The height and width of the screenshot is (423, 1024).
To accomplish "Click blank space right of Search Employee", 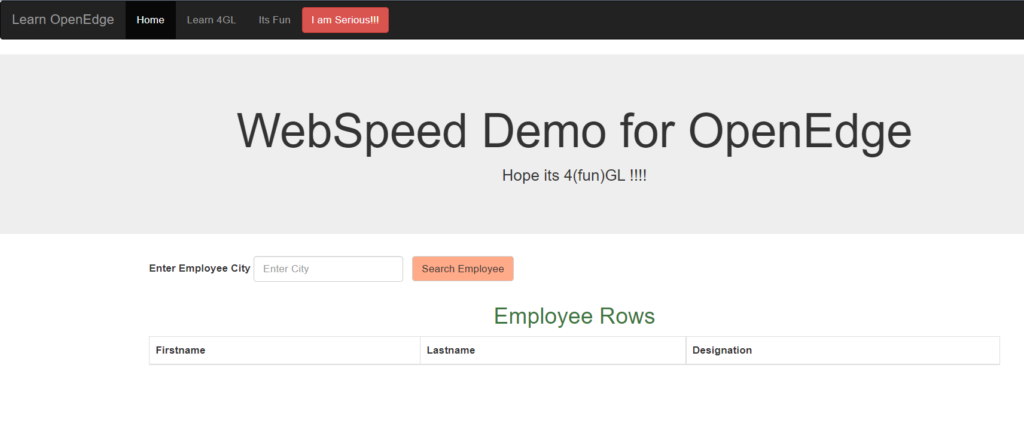I will point(750,269).
